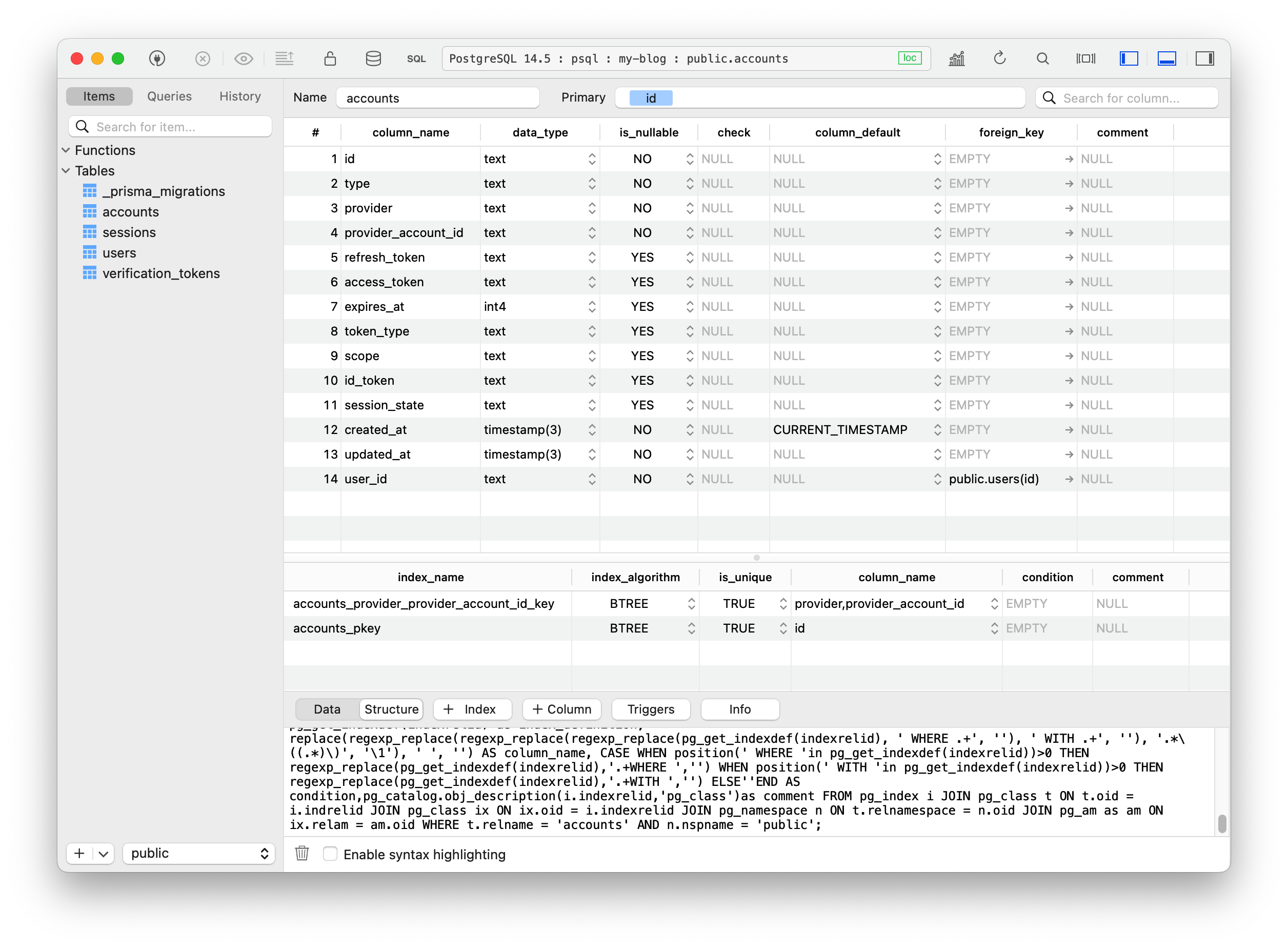This screenshot has width=1288, height=948.
Task: Click the green loc connection tag
Action: pos(910,58)
